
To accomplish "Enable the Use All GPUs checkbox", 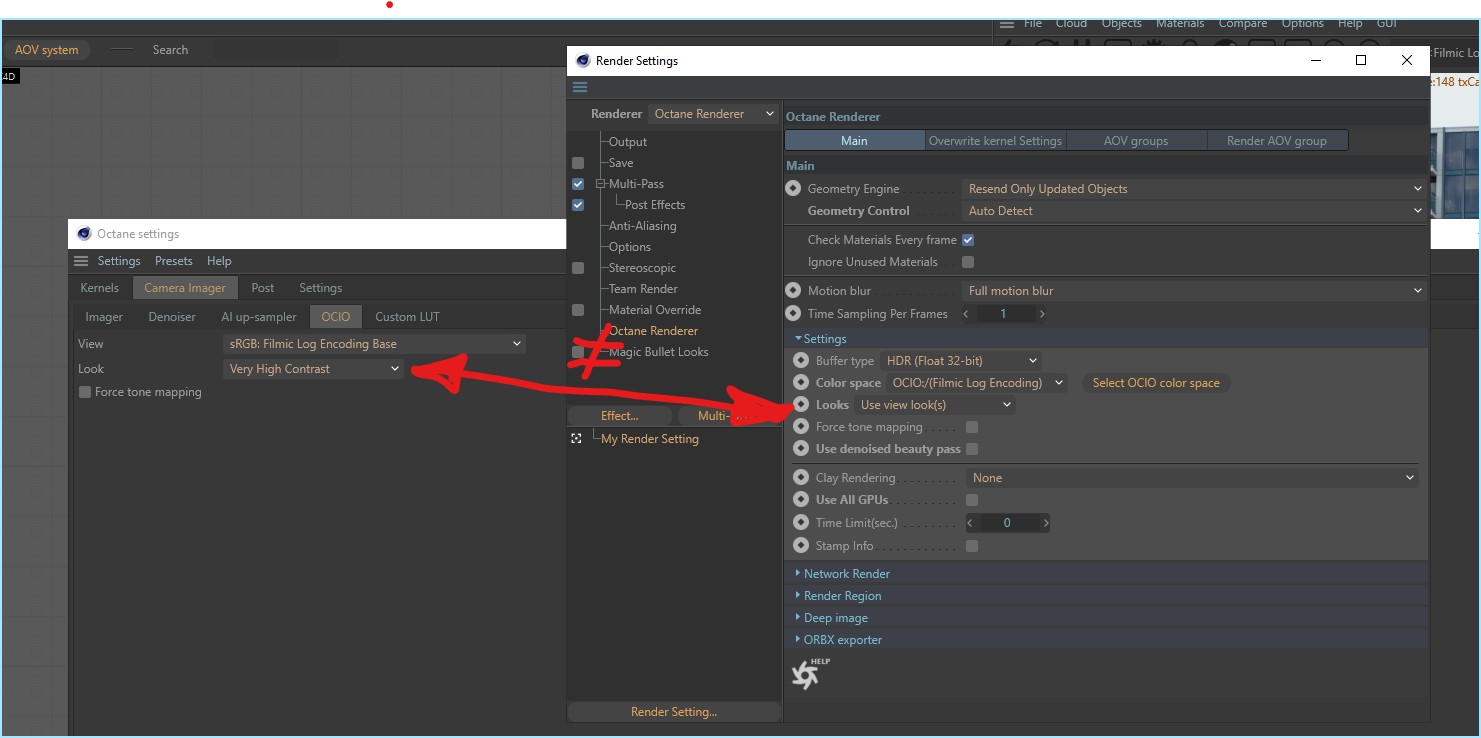I will [972, 500].
